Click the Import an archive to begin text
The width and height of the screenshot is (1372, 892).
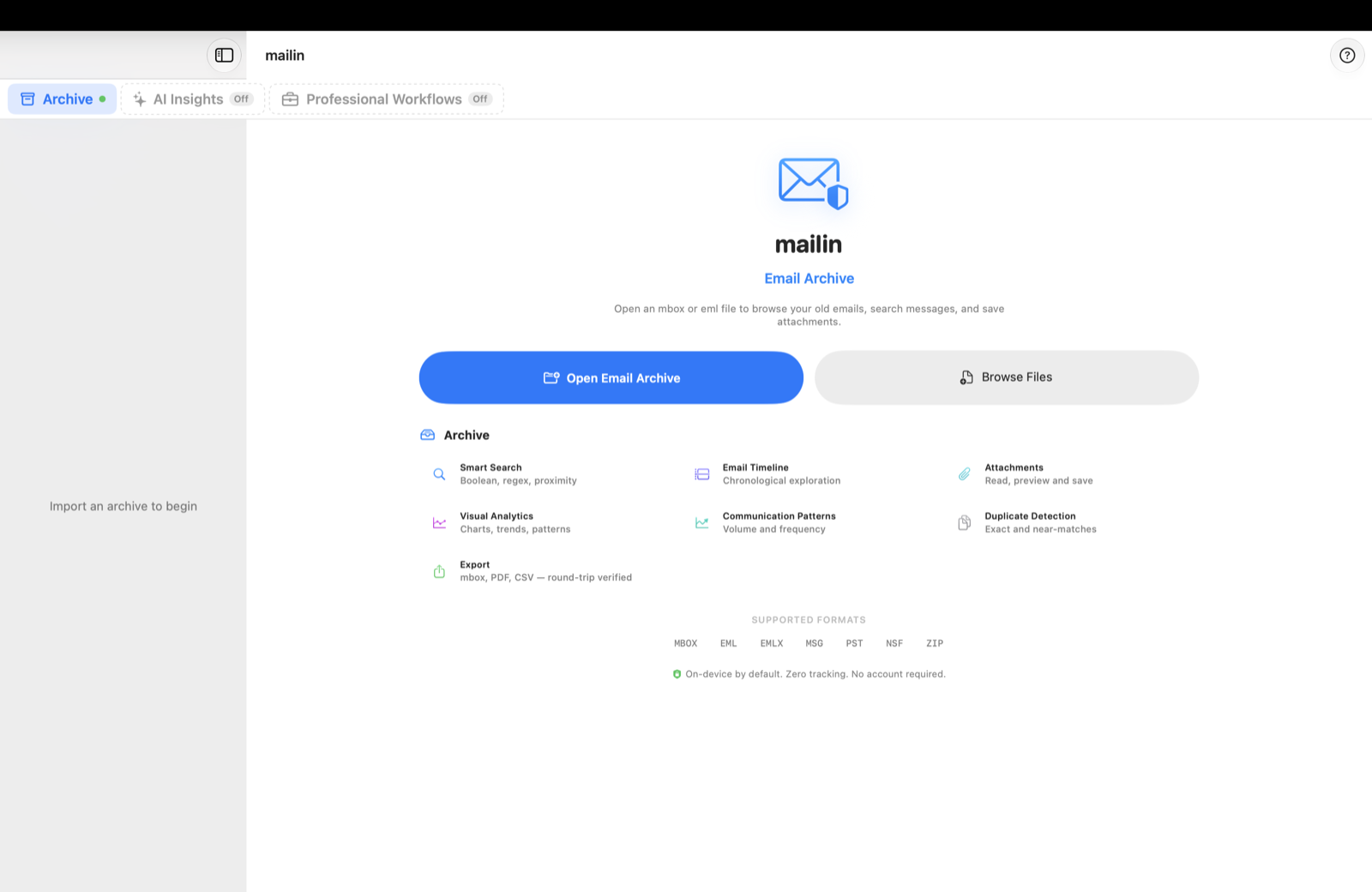[x=123, y=506]
